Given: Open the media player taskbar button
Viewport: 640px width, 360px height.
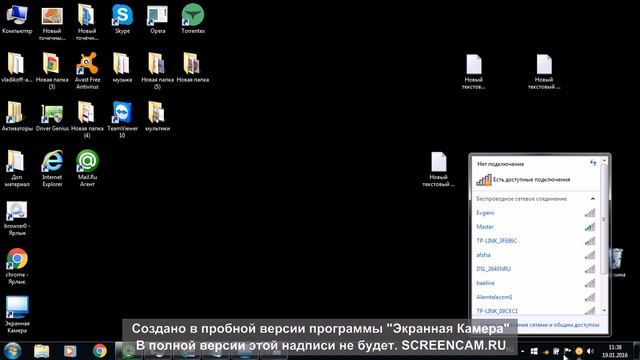Looking at the screenshot, I should (x=70, y=351).
